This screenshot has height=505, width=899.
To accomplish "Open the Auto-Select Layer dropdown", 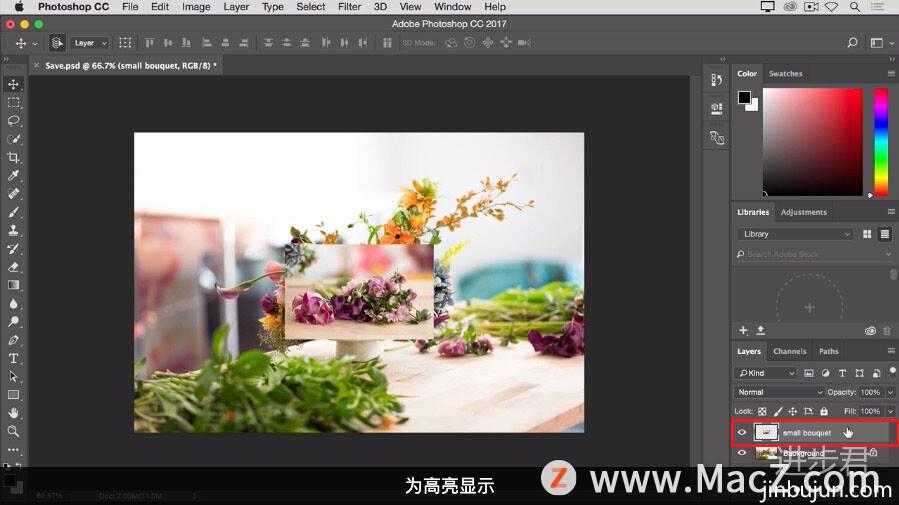I will click(x=90, y=43).
